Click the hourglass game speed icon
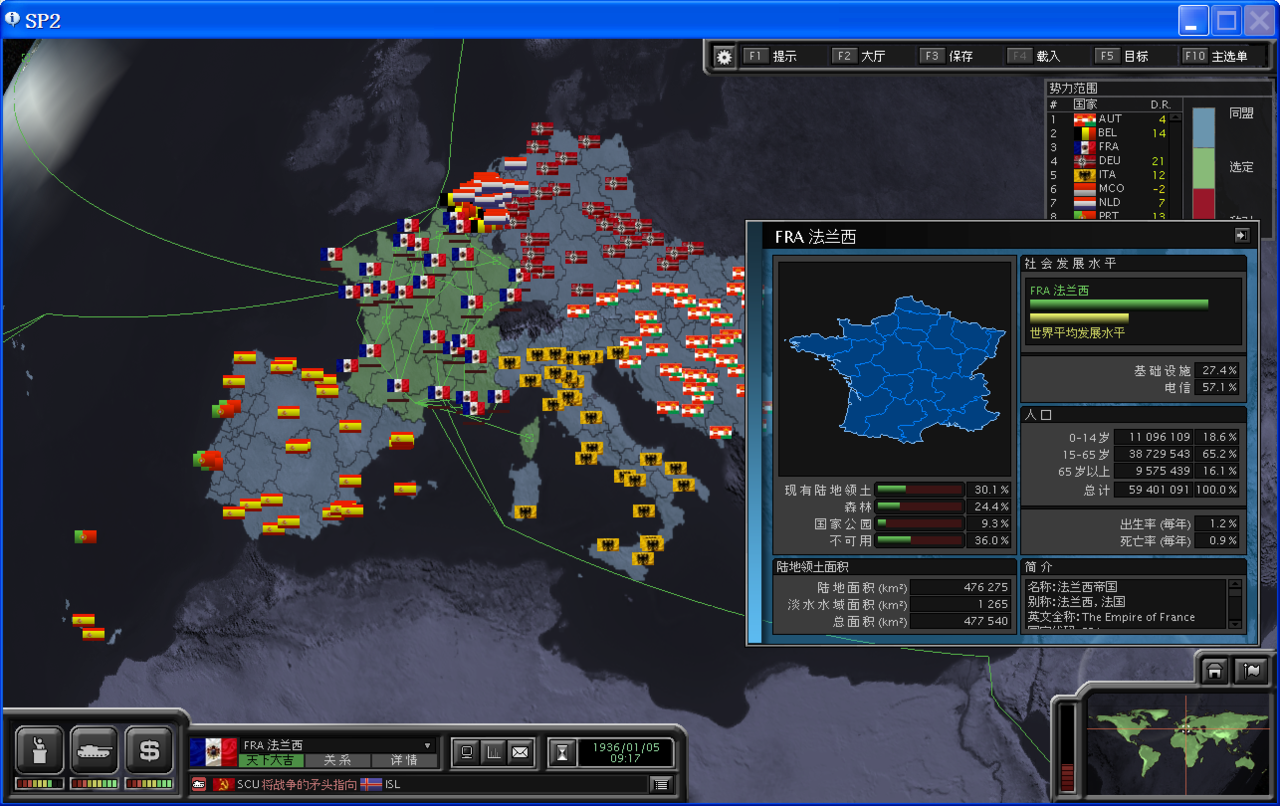The image size is (1280, 806). 563,752
